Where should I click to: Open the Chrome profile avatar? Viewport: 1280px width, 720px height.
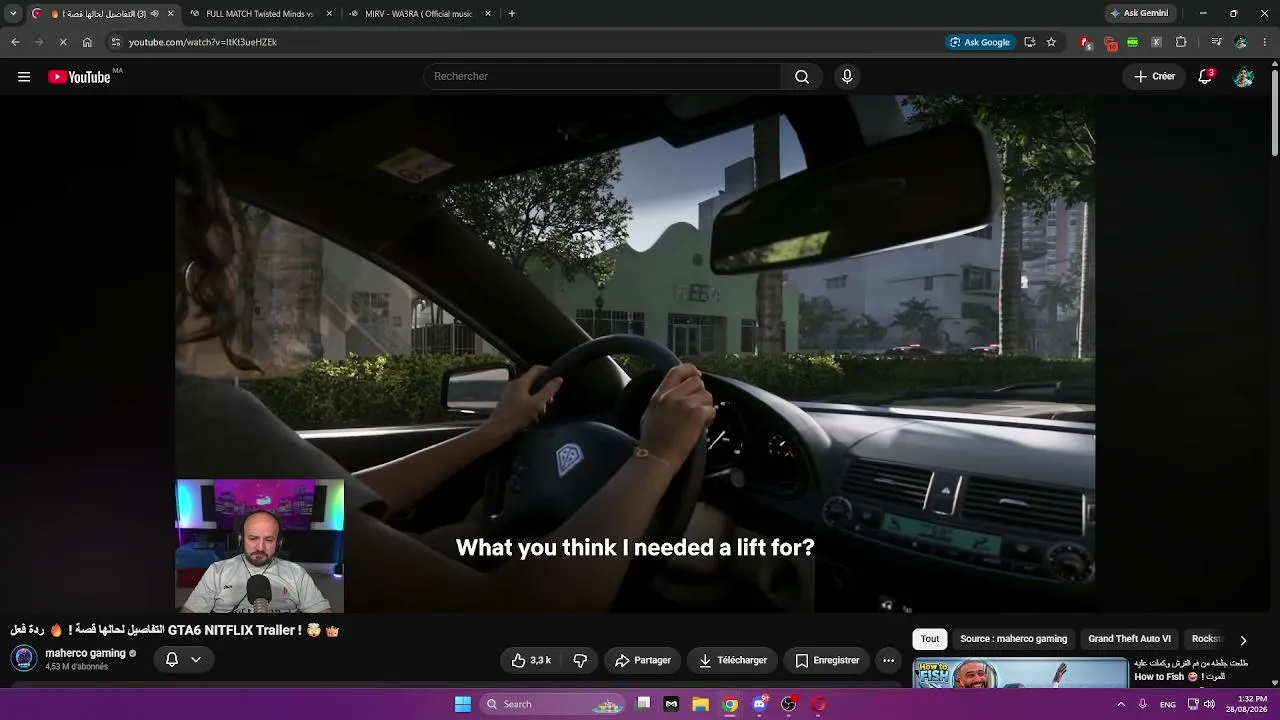tap(1241, 42)
